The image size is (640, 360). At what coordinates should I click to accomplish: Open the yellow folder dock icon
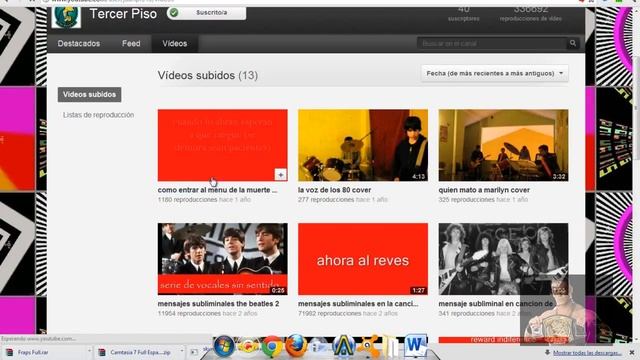point(391,347)
